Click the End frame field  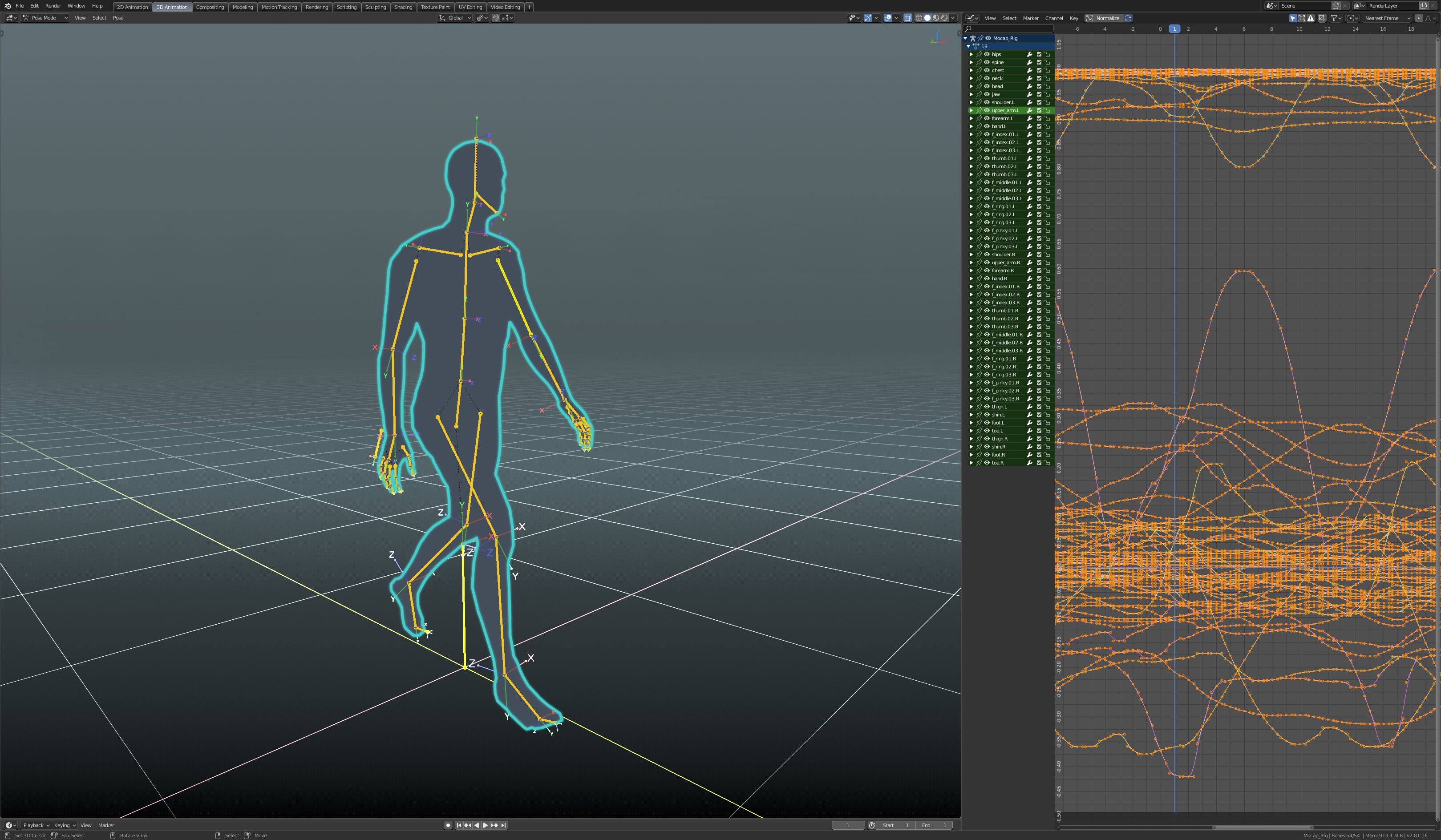coord(934,825)
